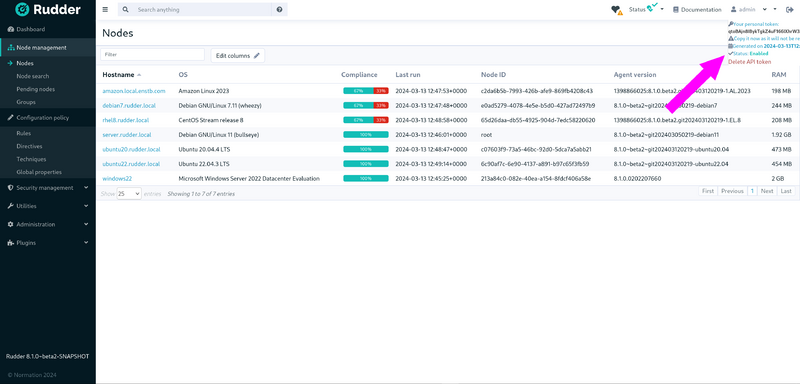Toggle the hamburger sidebar menu
The height and width of the screenshot is (384, 800).
coord(105,9)
